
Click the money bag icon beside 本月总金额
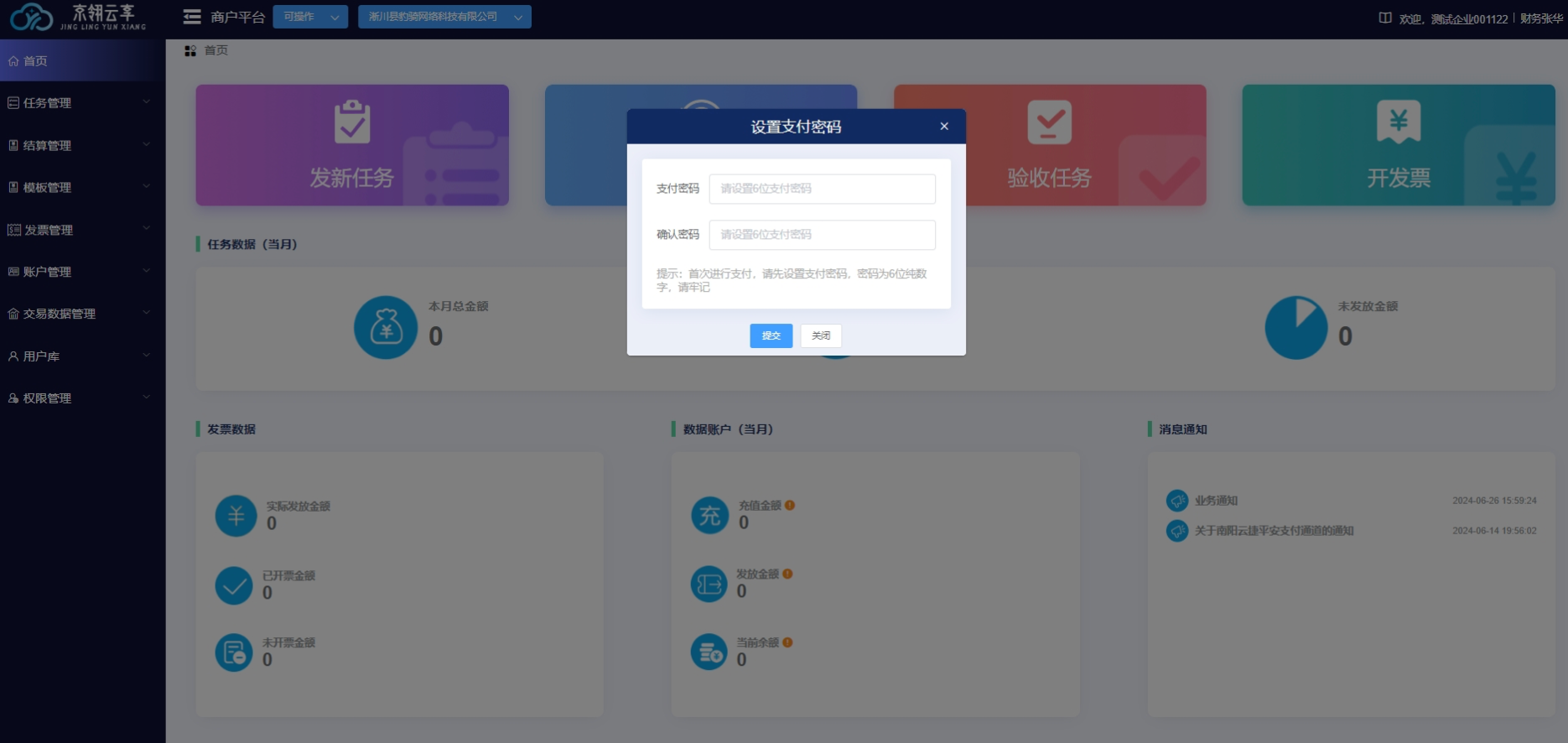(386, 328)
